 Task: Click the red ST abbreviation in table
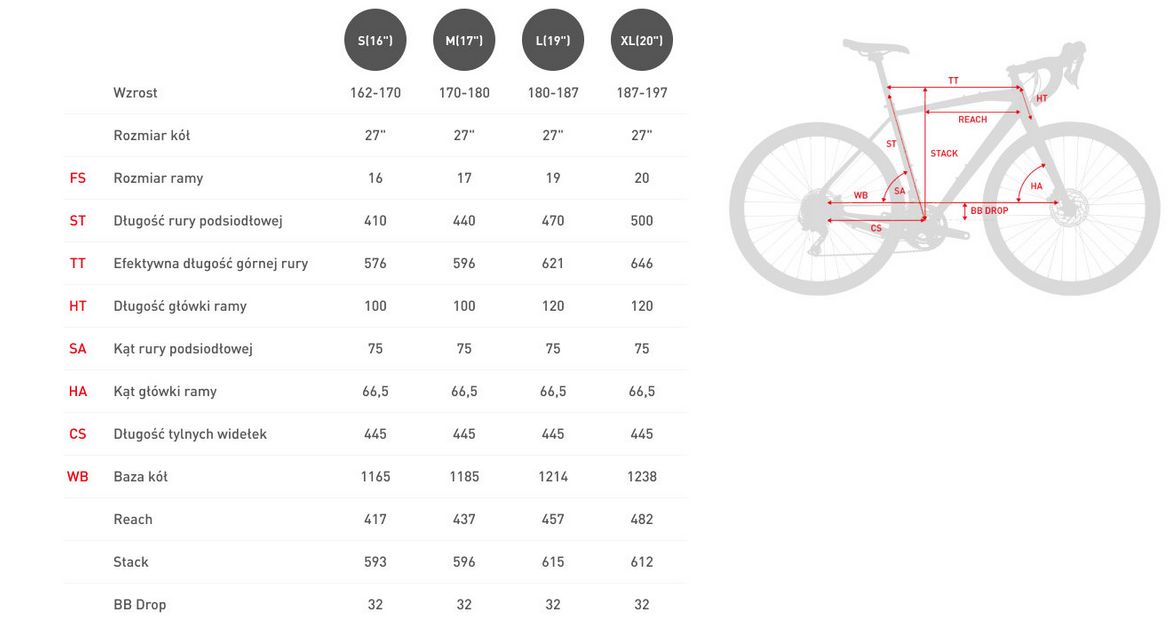[78, 221]
